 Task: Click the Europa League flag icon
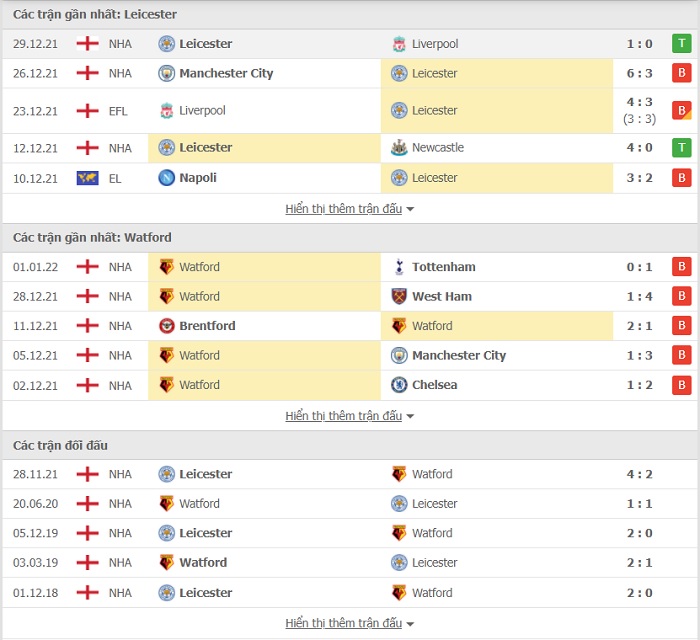[88, 178]
